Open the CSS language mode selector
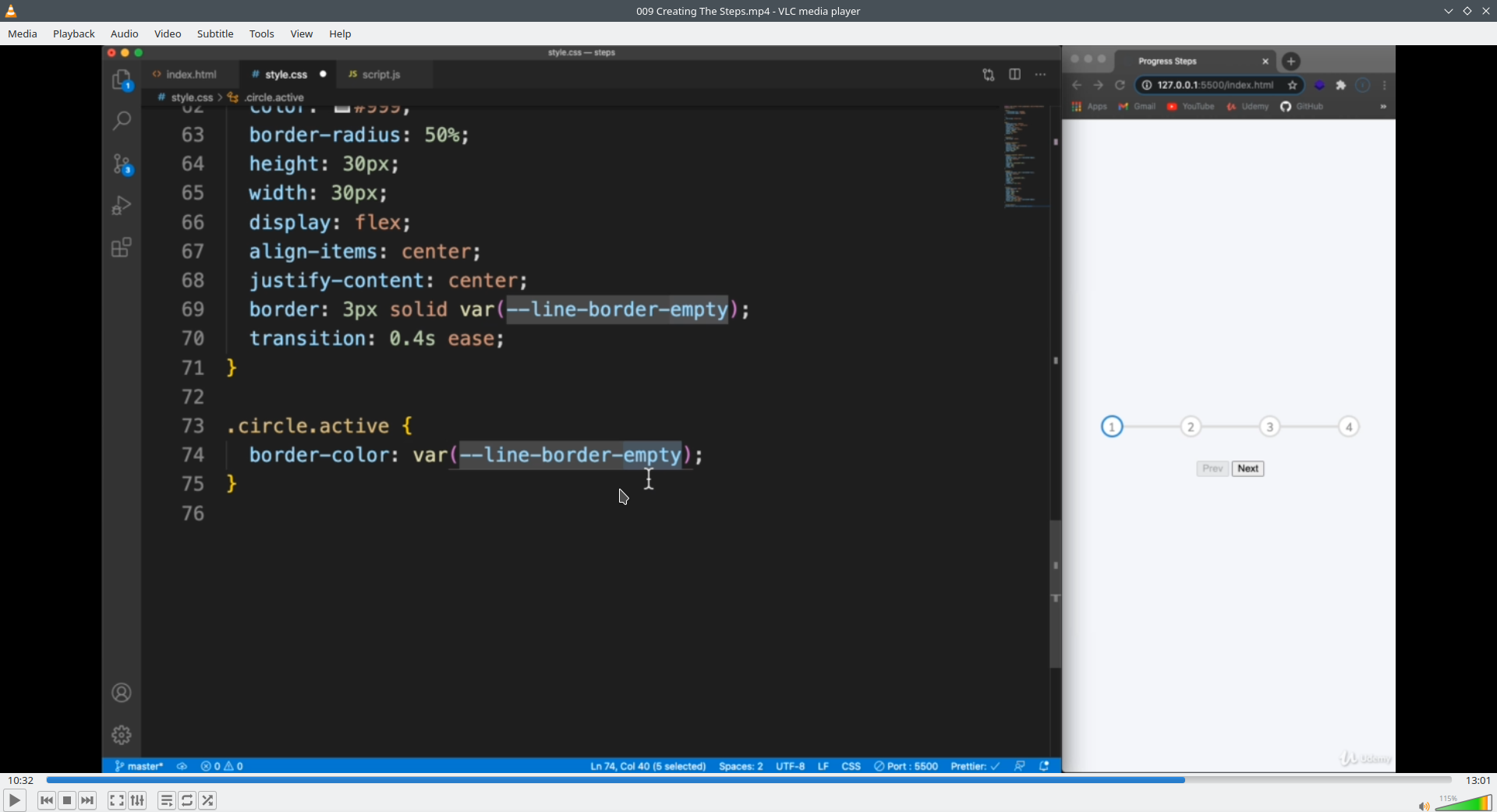Screen dimensions: 1497x812 pyautogui.click(x=851, y=766)
